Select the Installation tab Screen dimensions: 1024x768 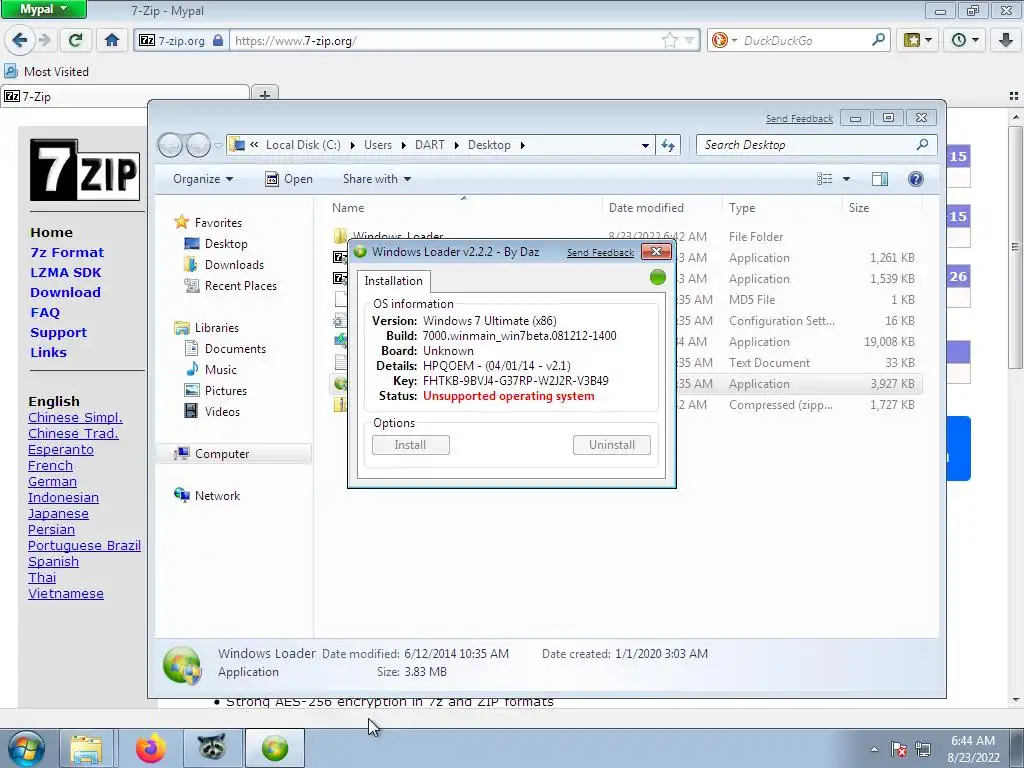393,281
